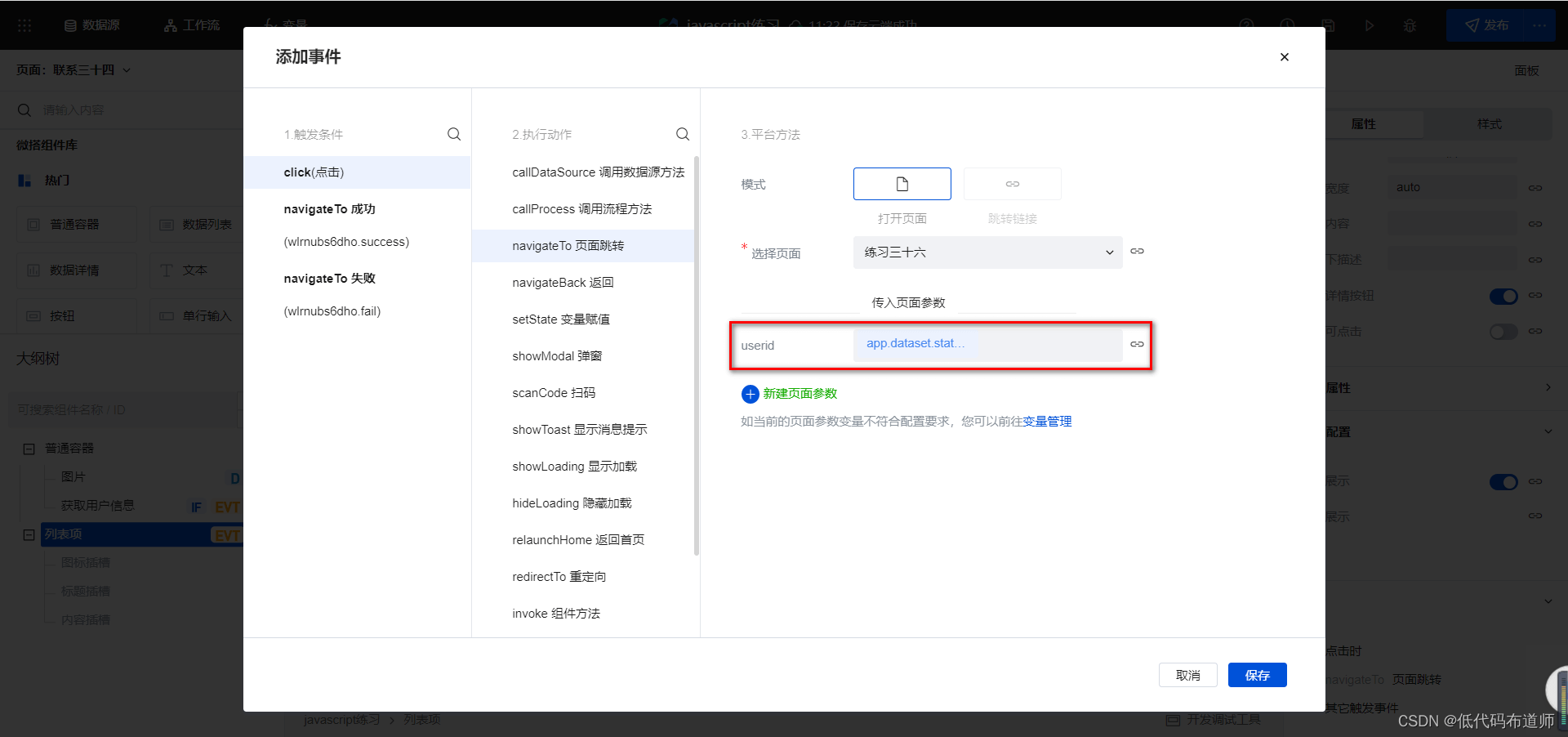Click the 保存 button
Viewport: 1568px width, 737px height.
[x=1257, y=675]
